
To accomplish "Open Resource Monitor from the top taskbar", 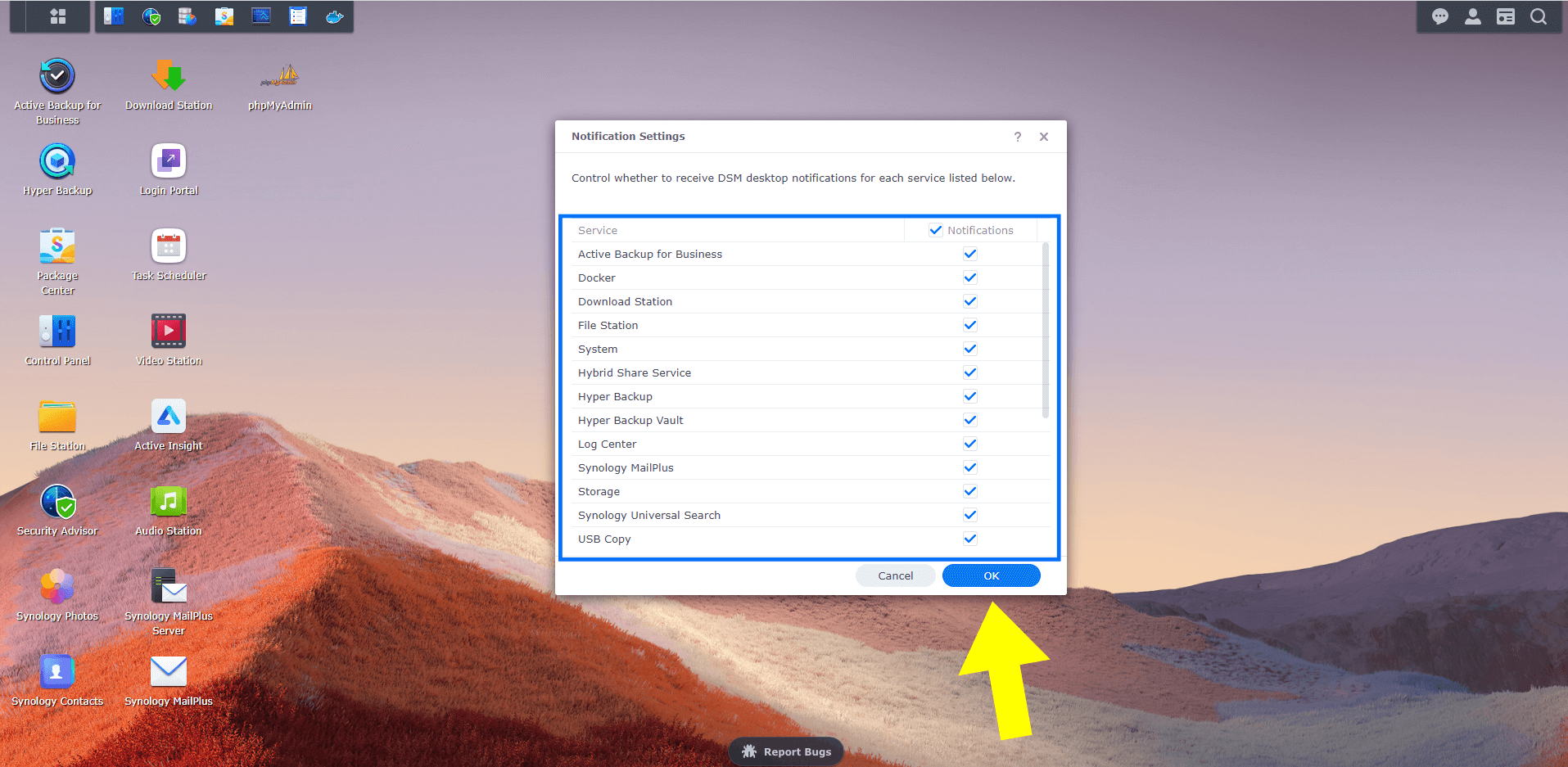I will 261,16.
